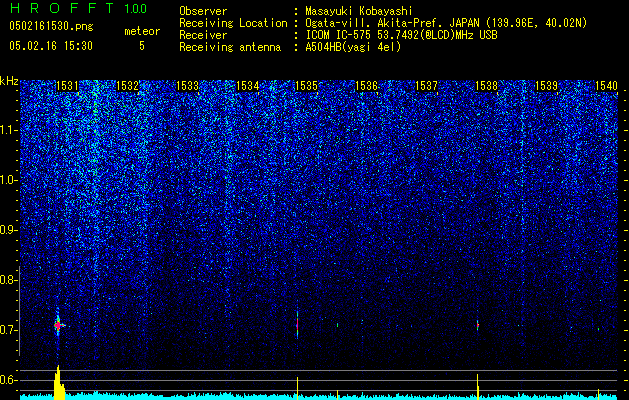The image size is (629, 400).
Task: Click the gray vertical range bar beside 0.7 kHz
Action: click(x=20, y=311)
